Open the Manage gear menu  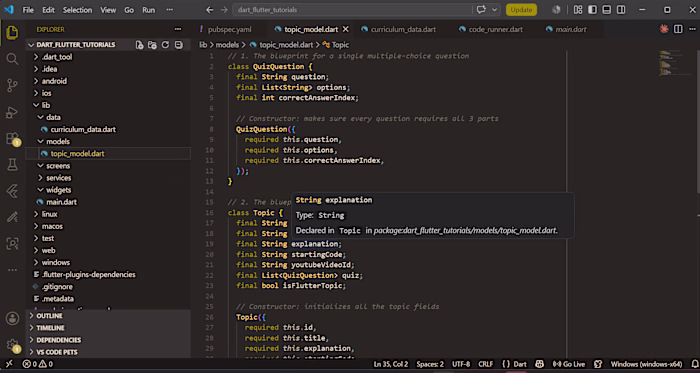[12, 345]
